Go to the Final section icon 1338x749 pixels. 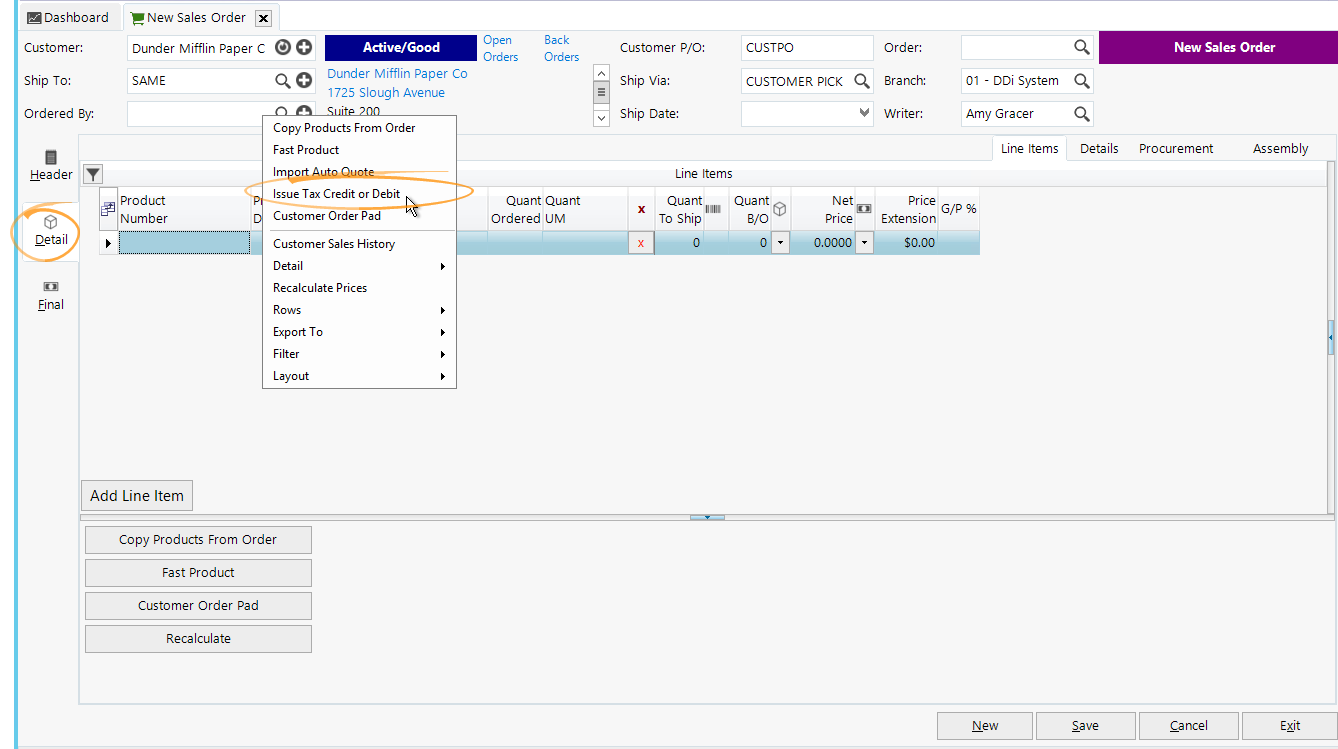coord(51,295)
